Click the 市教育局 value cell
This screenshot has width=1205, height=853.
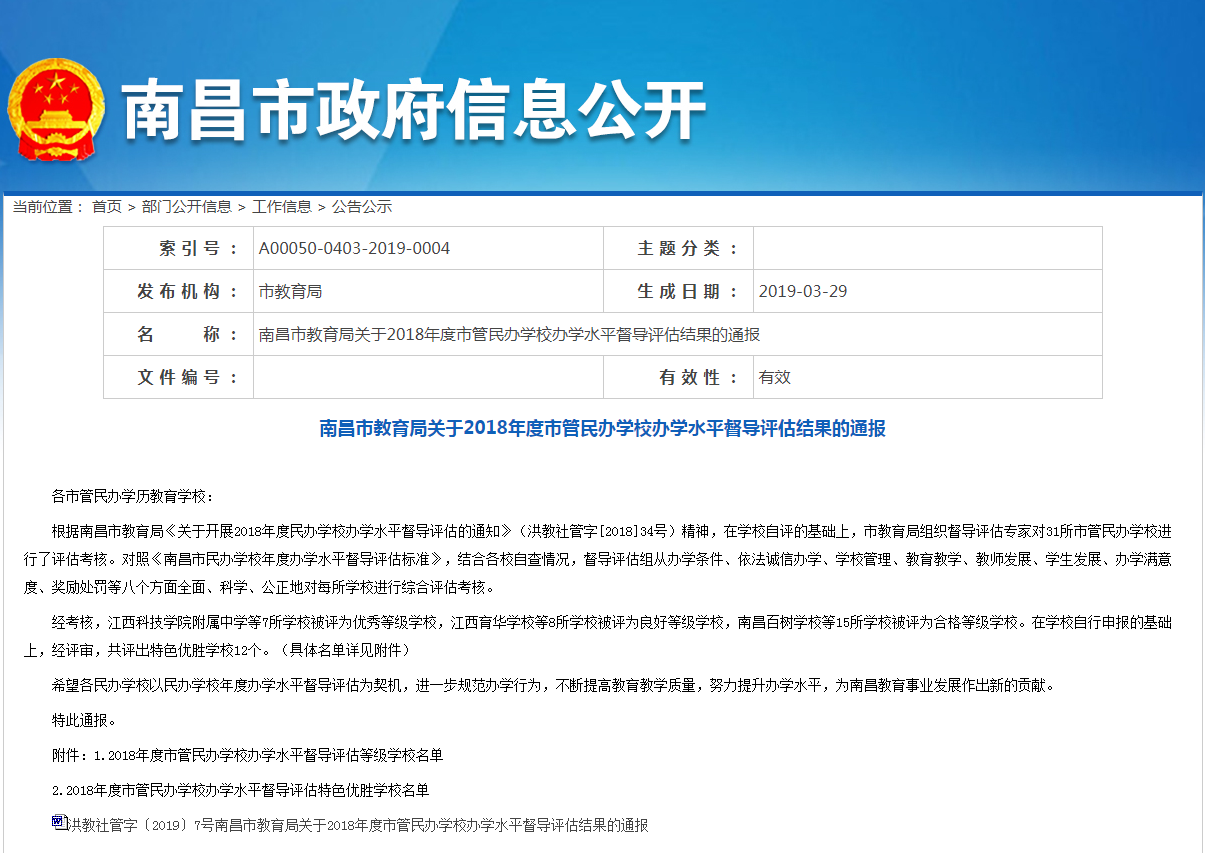pos(429,291)
